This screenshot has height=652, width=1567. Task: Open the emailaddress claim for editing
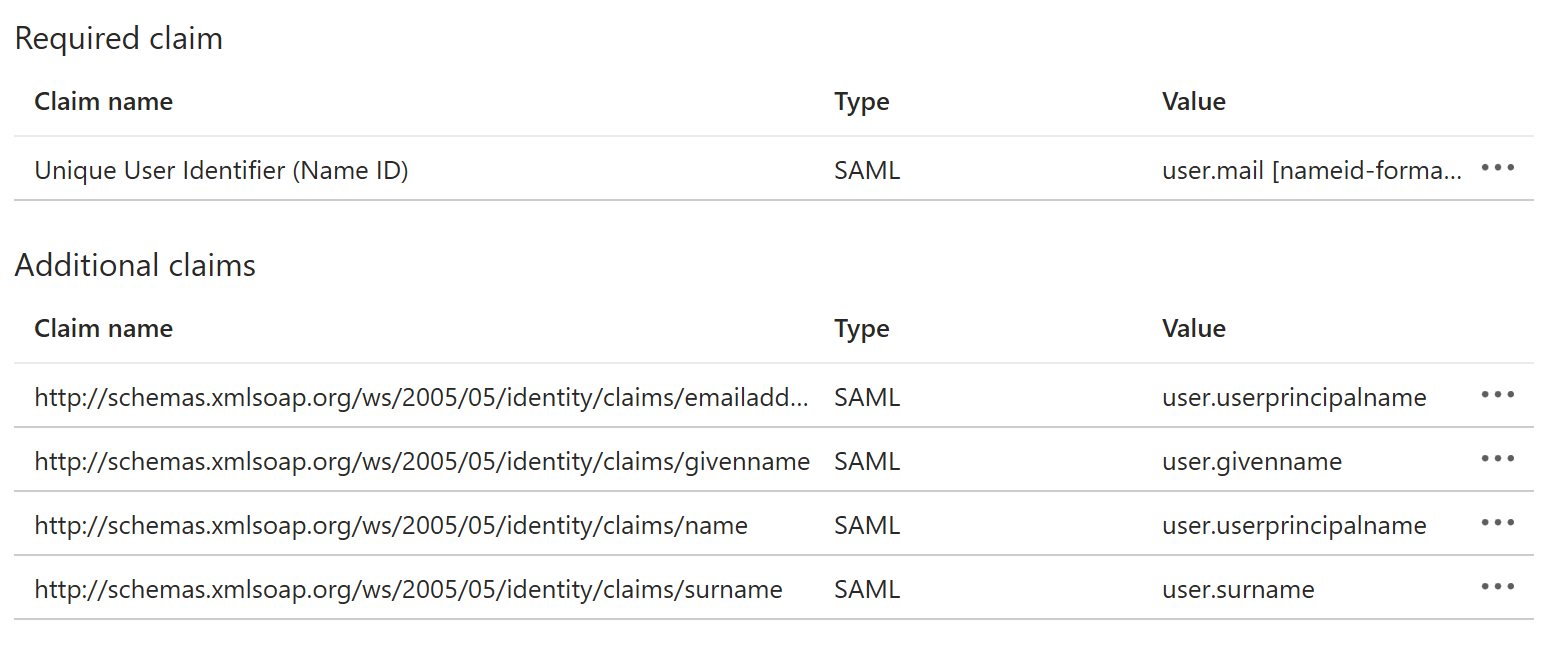tap(422, 396)
